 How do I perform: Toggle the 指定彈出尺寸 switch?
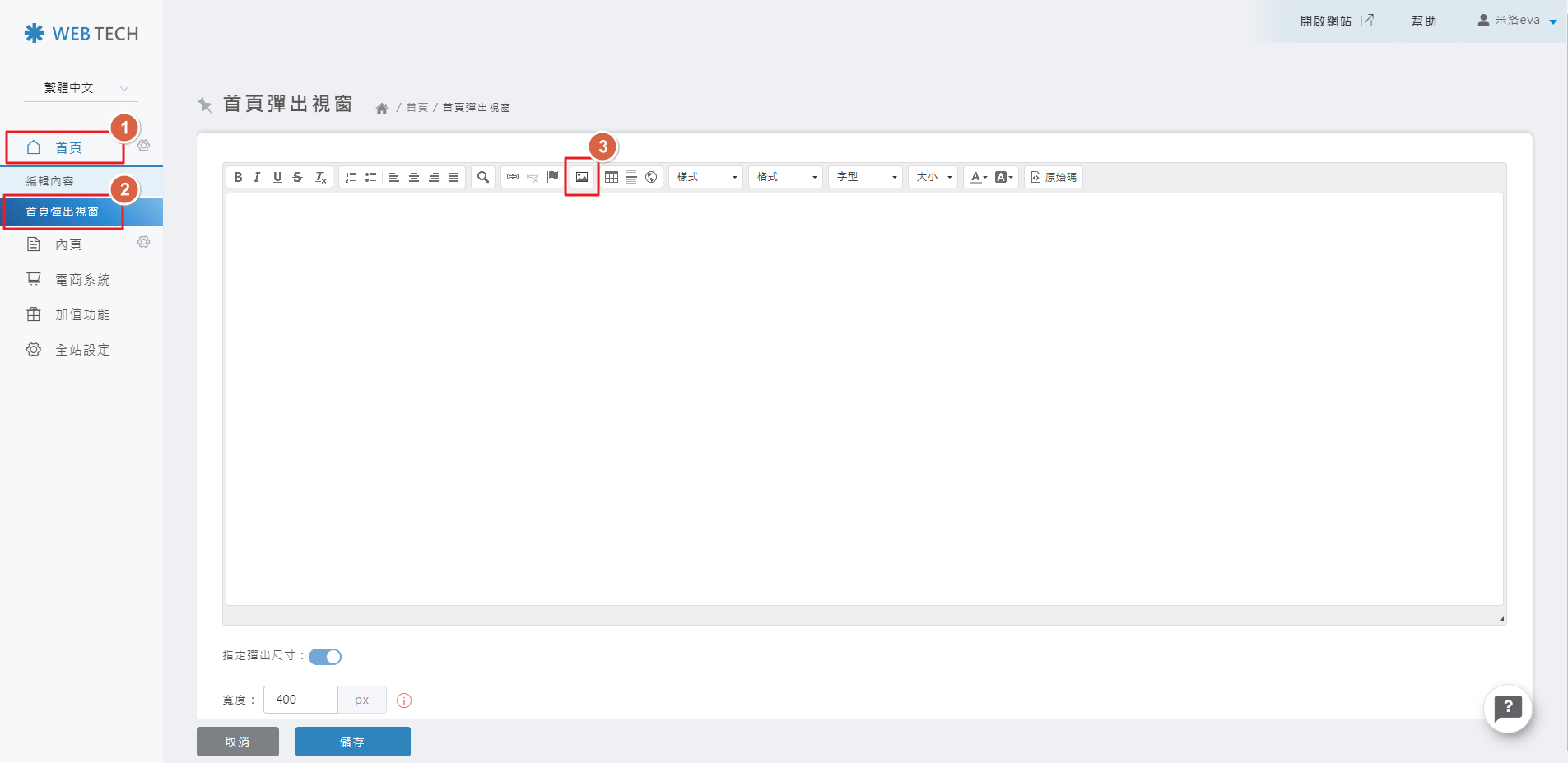tap(325, 656)
